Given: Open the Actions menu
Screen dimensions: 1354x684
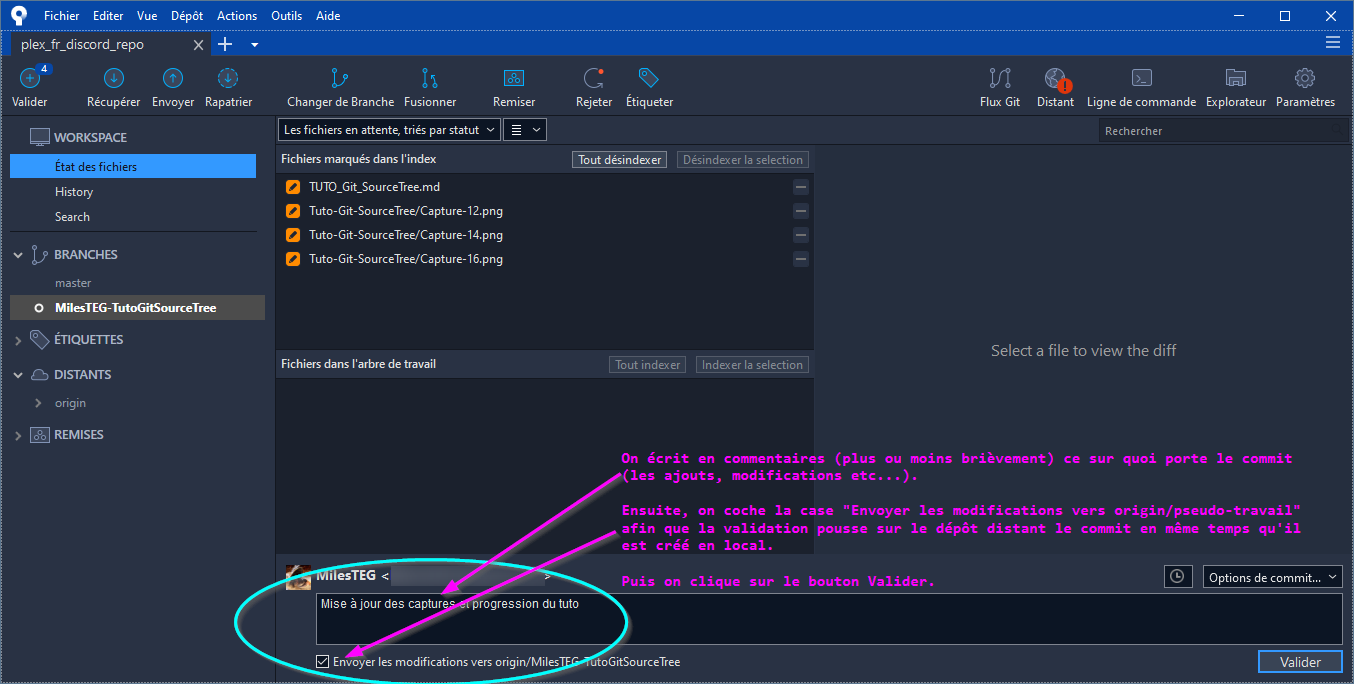Looking at the screenshot, I should 237,16.
